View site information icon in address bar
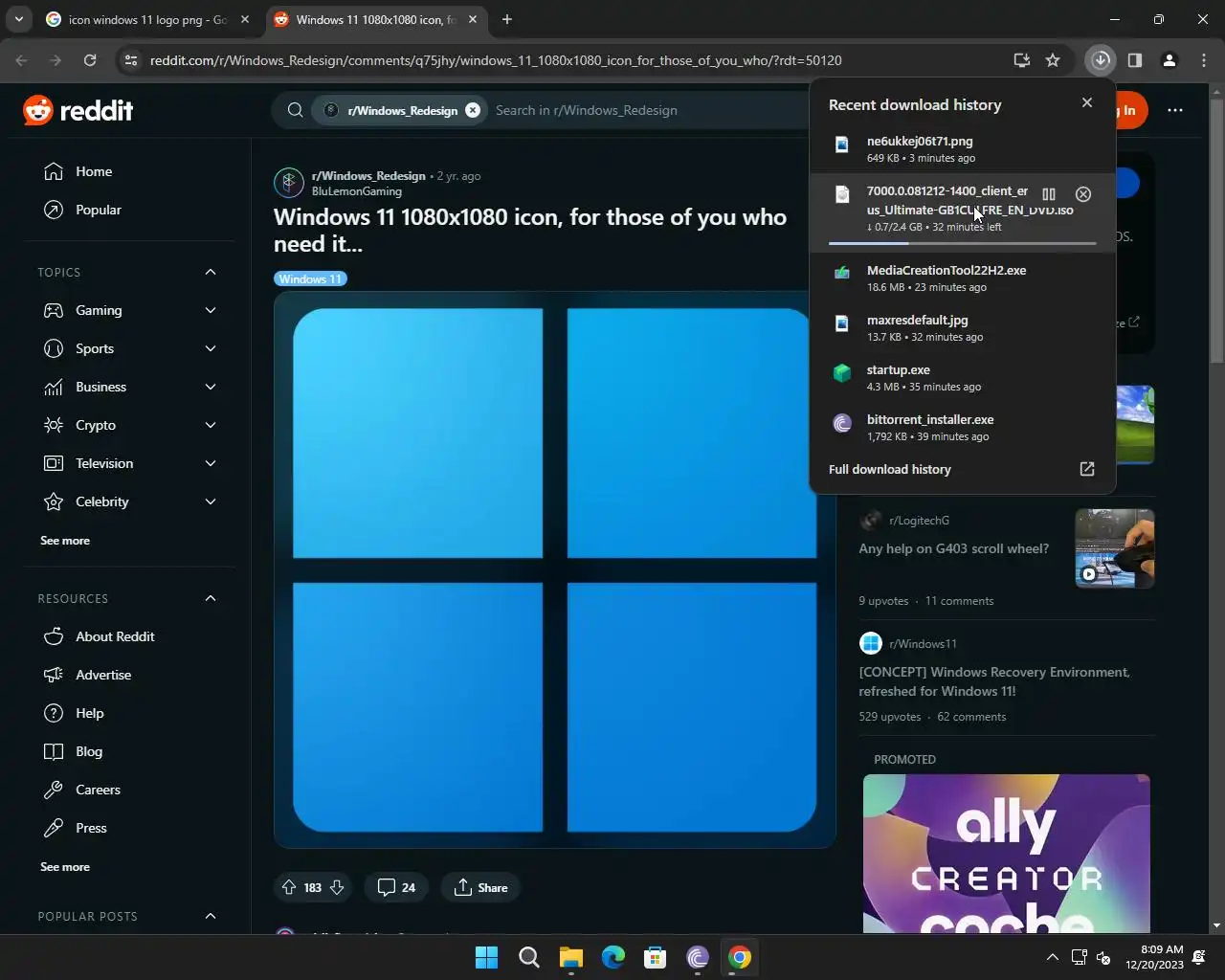 131,60
